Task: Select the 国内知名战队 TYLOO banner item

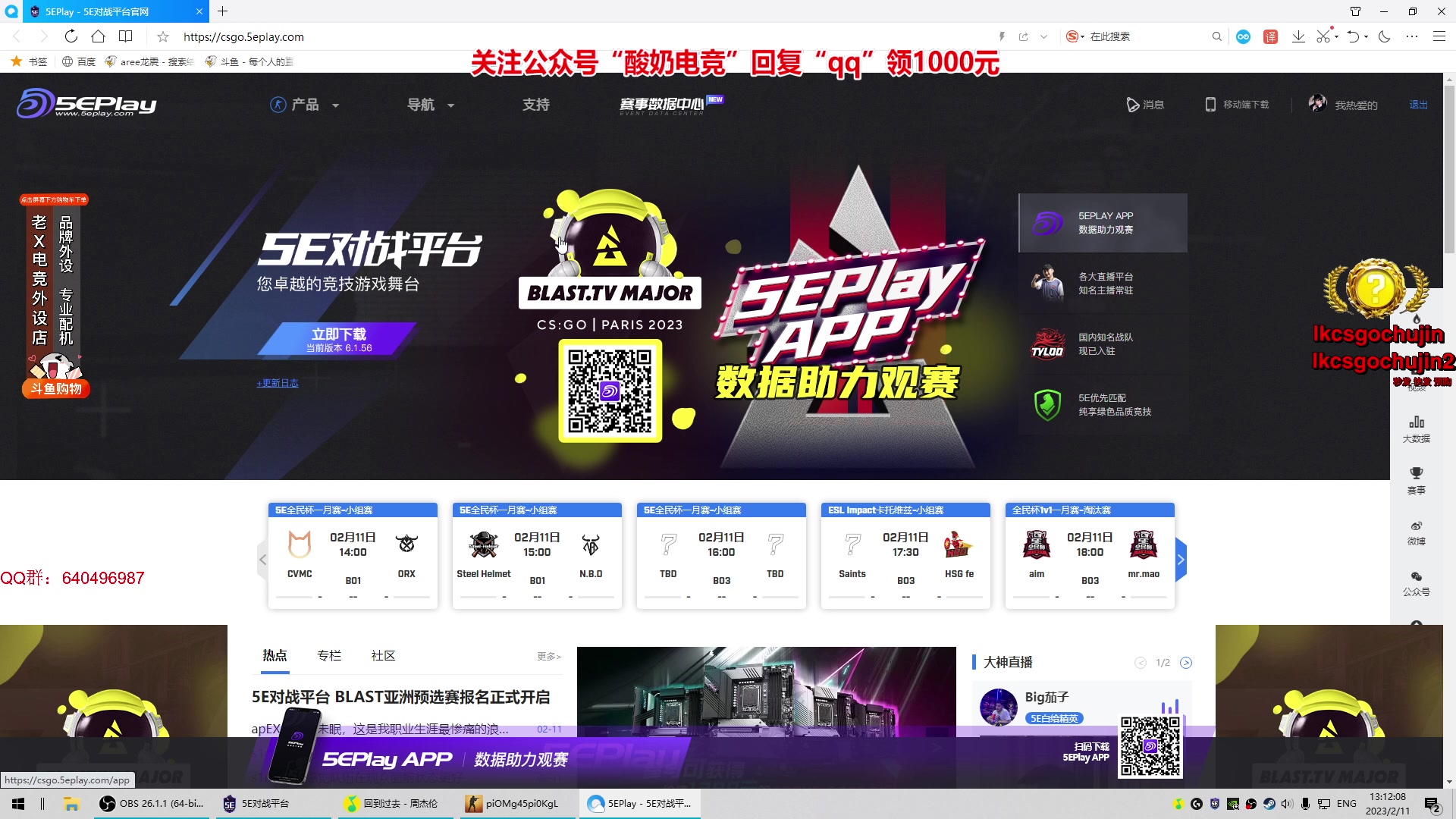Action: [1103, 344]
